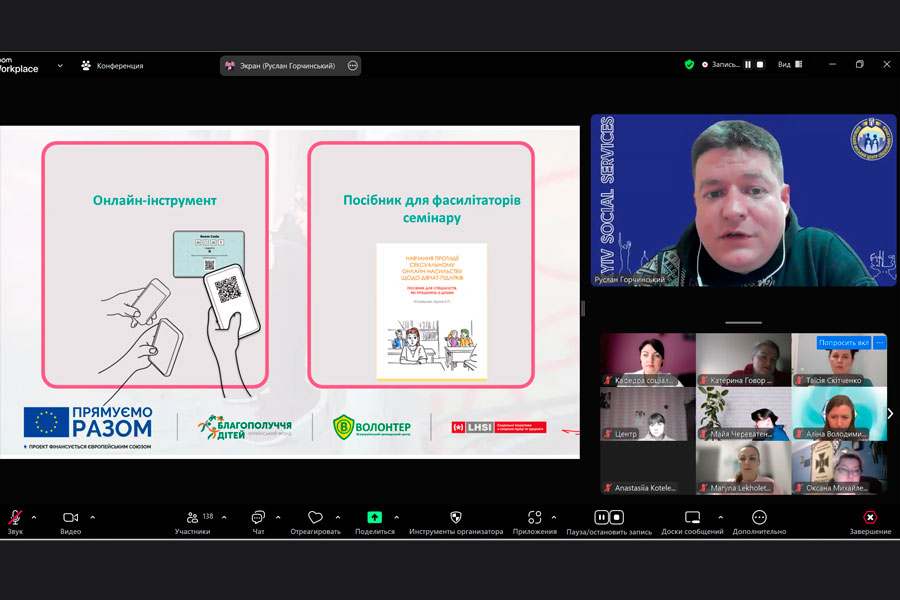Image resolution: width=900 pixels, height=600 pixels.
Task: Open Доски сообщений whiteboards icon
Action: (x=692, y=518)
